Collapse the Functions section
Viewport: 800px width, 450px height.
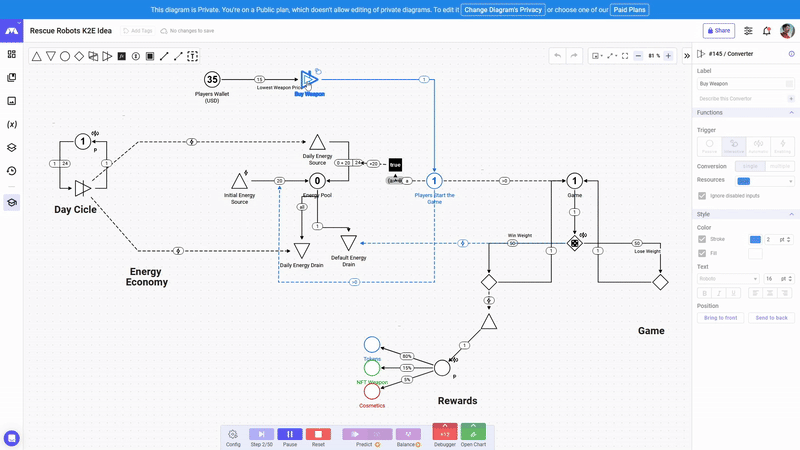click(791, 112)
